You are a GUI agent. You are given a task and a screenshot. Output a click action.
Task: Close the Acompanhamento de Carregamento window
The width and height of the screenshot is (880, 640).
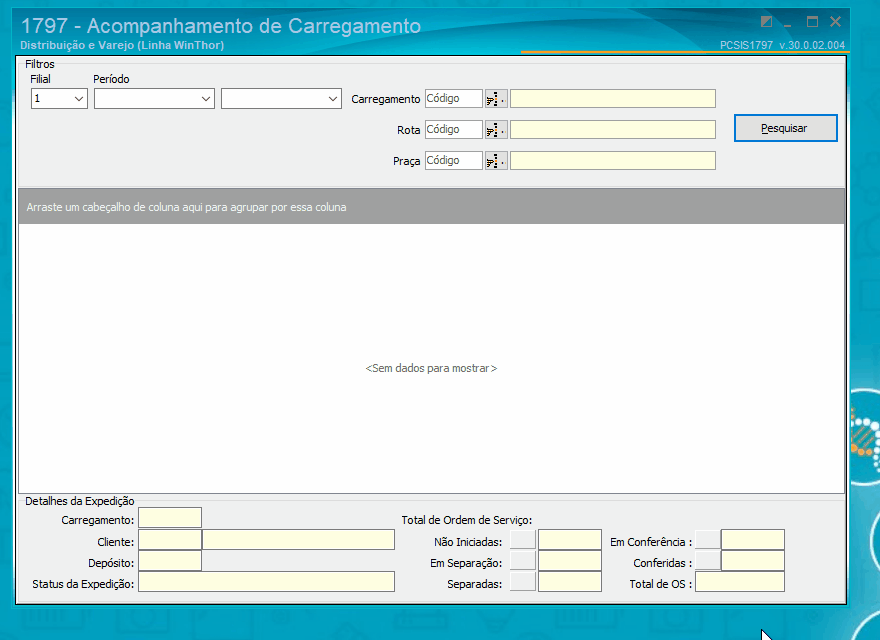(835, 21)
